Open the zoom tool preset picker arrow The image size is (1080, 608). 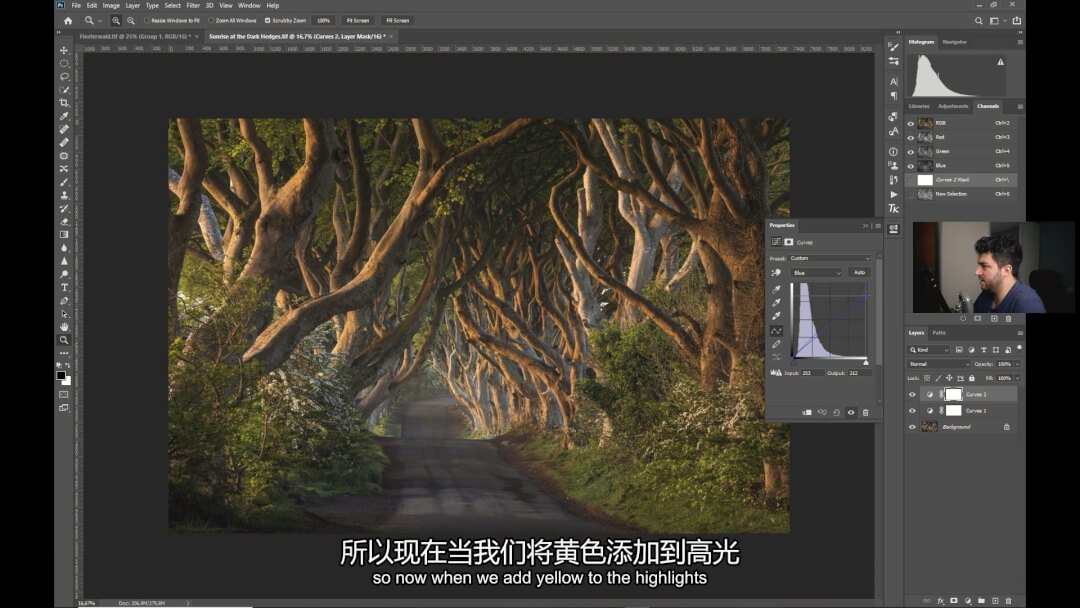pos(99,21)
